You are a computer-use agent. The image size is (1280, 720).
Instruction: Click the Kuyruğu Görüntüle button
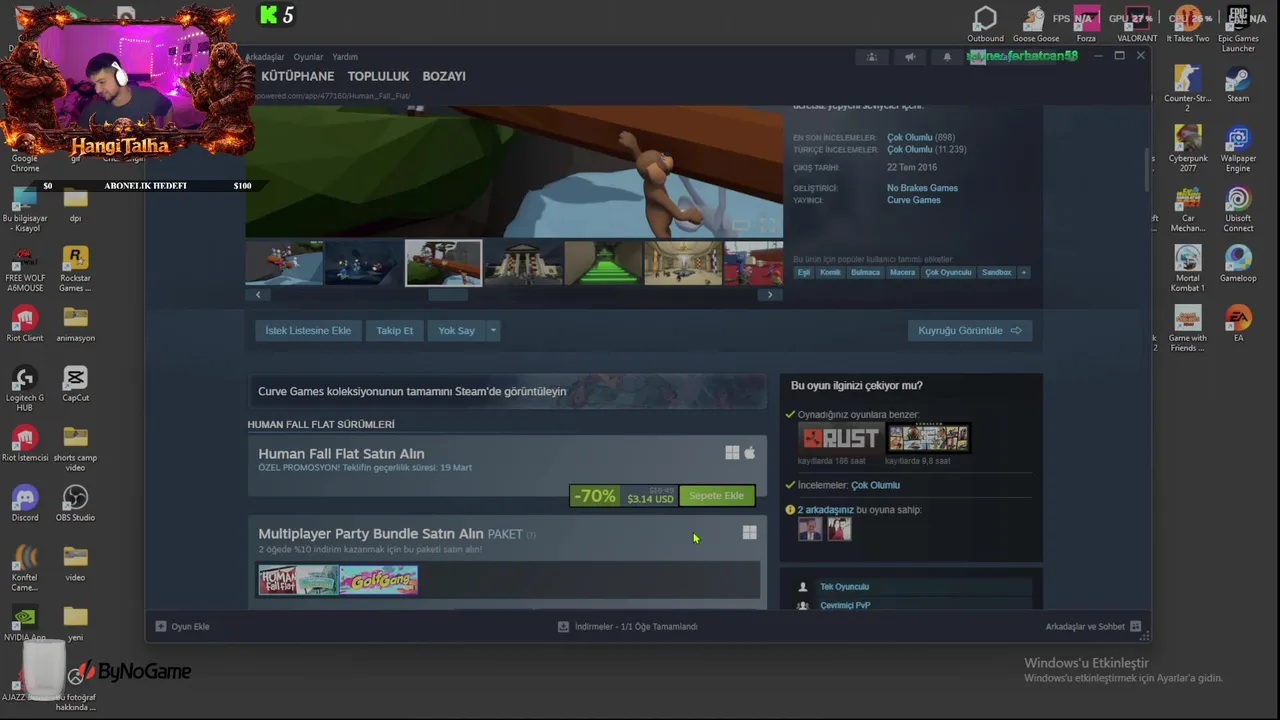tap(969, 330)
